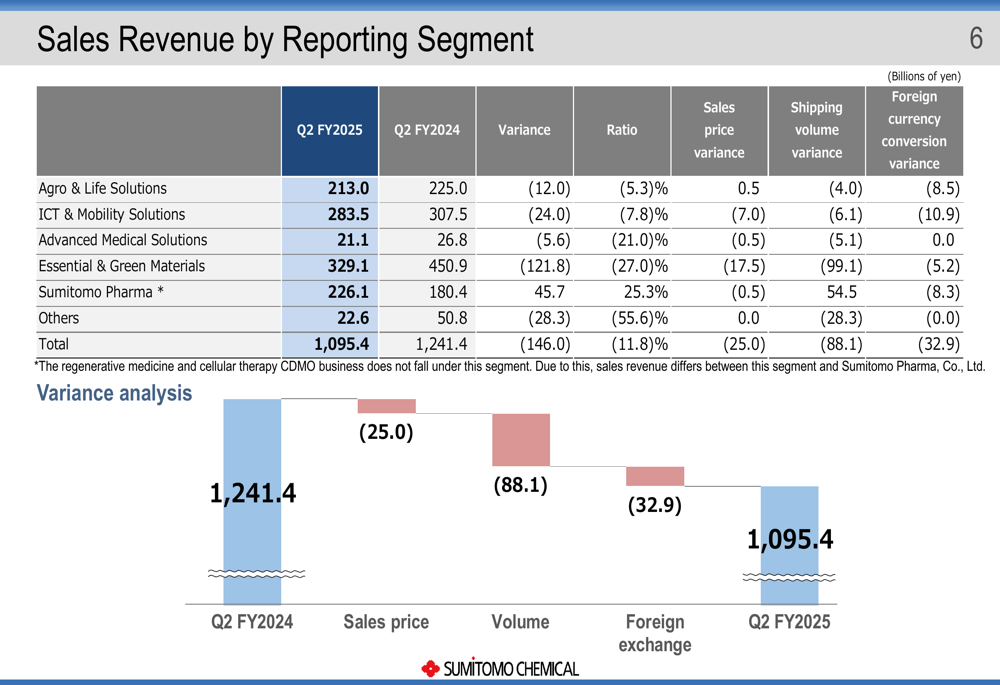Click the Sumitomo Chemical logo icon

pos(431,668)
